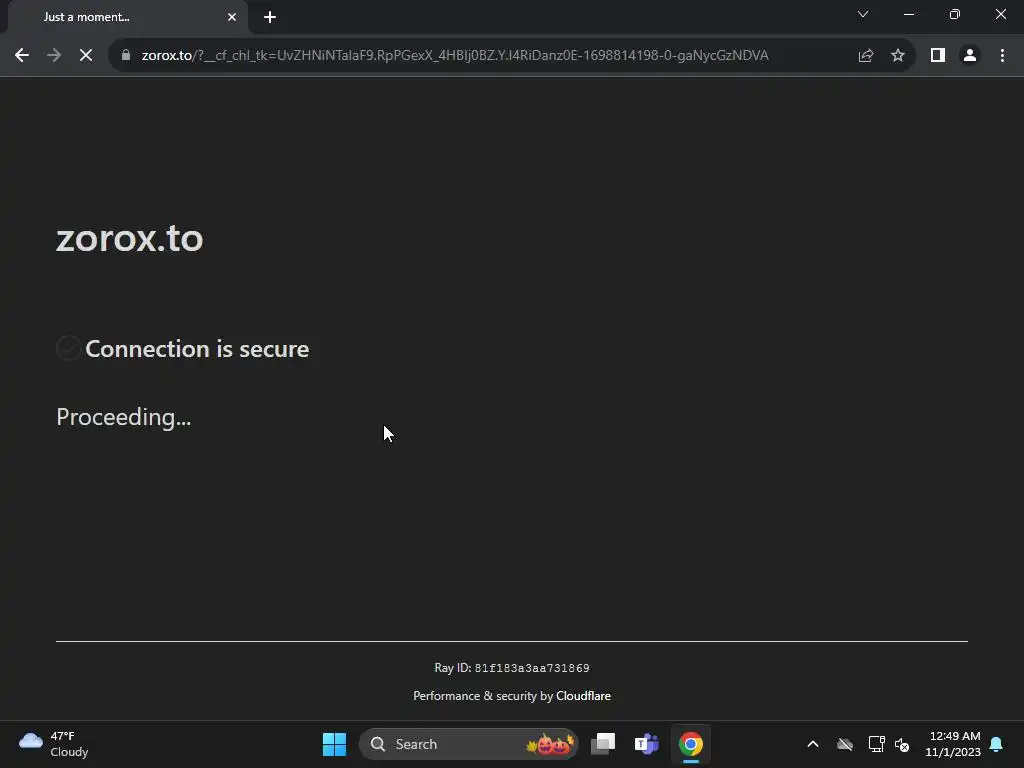View site information via lock icon

click(x=126, y=56)
